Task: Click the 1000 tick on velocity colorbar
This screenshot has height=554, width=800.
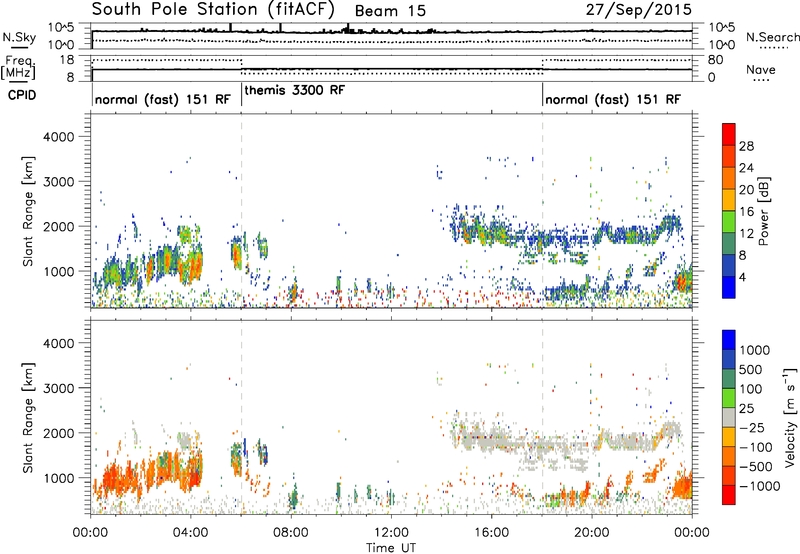Action: pos(755,350)
